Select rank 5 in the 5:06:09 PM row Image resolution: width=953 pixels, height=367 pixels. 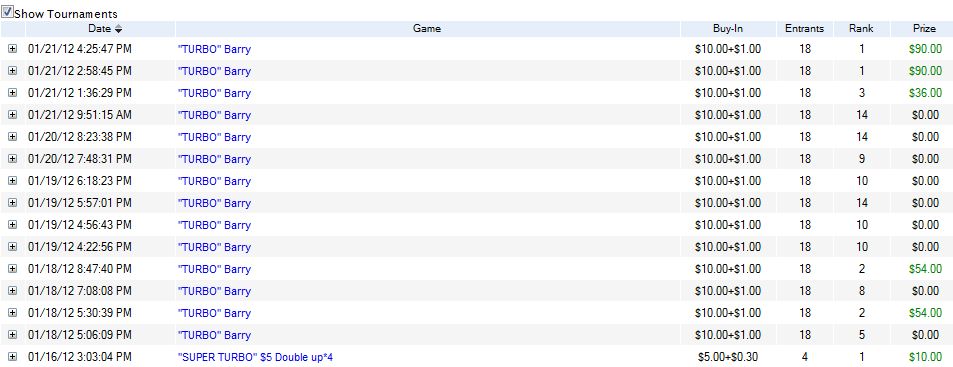pyautogui.click(x=862, y=335)
